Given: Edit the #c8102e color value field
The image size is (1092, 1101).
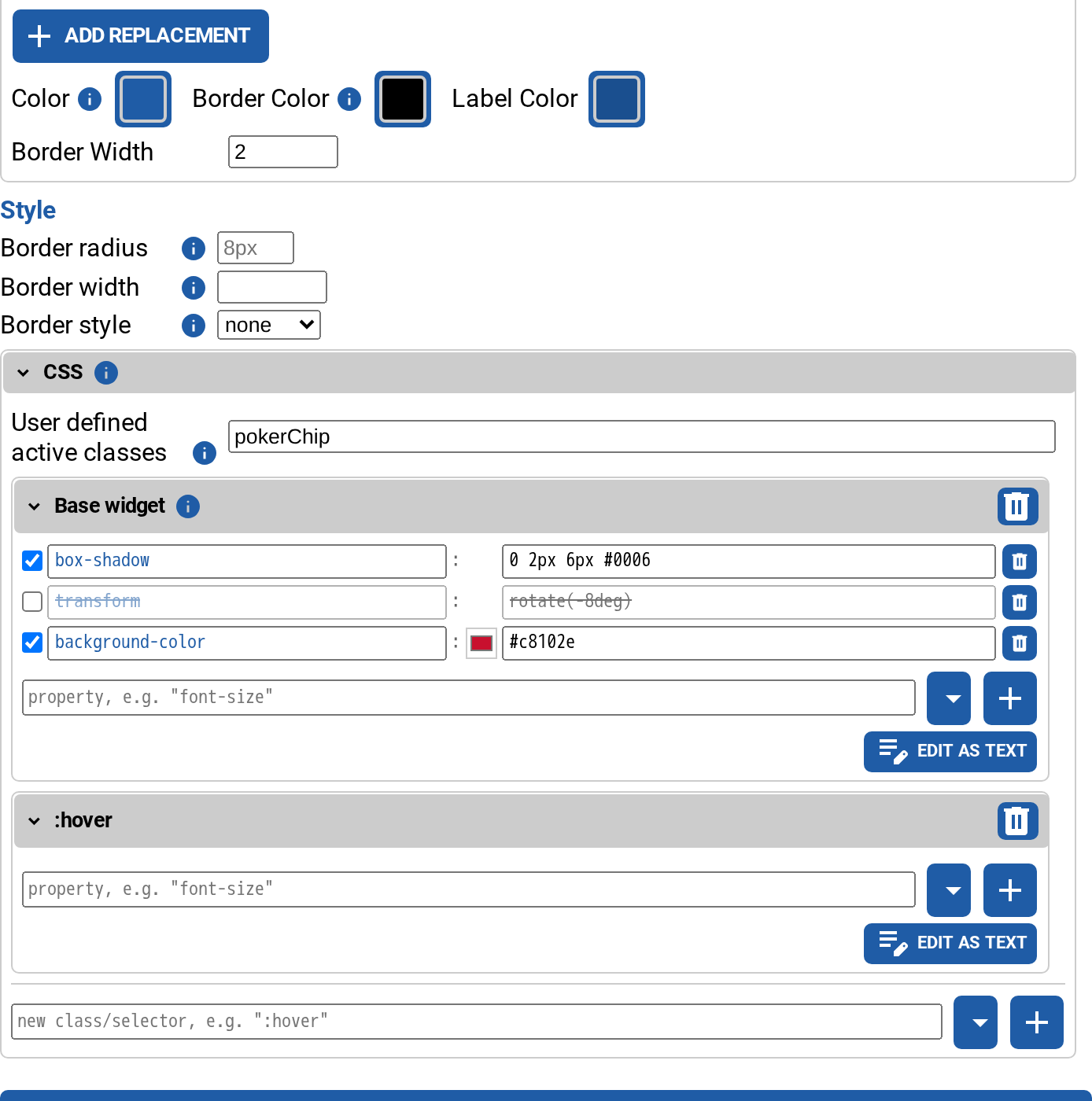Looking at the screenshot, I should tap(749, 643).
